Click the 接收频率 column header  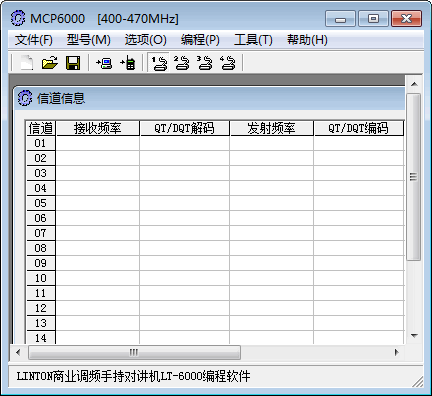pyautogui.click(x=98, y=128)
